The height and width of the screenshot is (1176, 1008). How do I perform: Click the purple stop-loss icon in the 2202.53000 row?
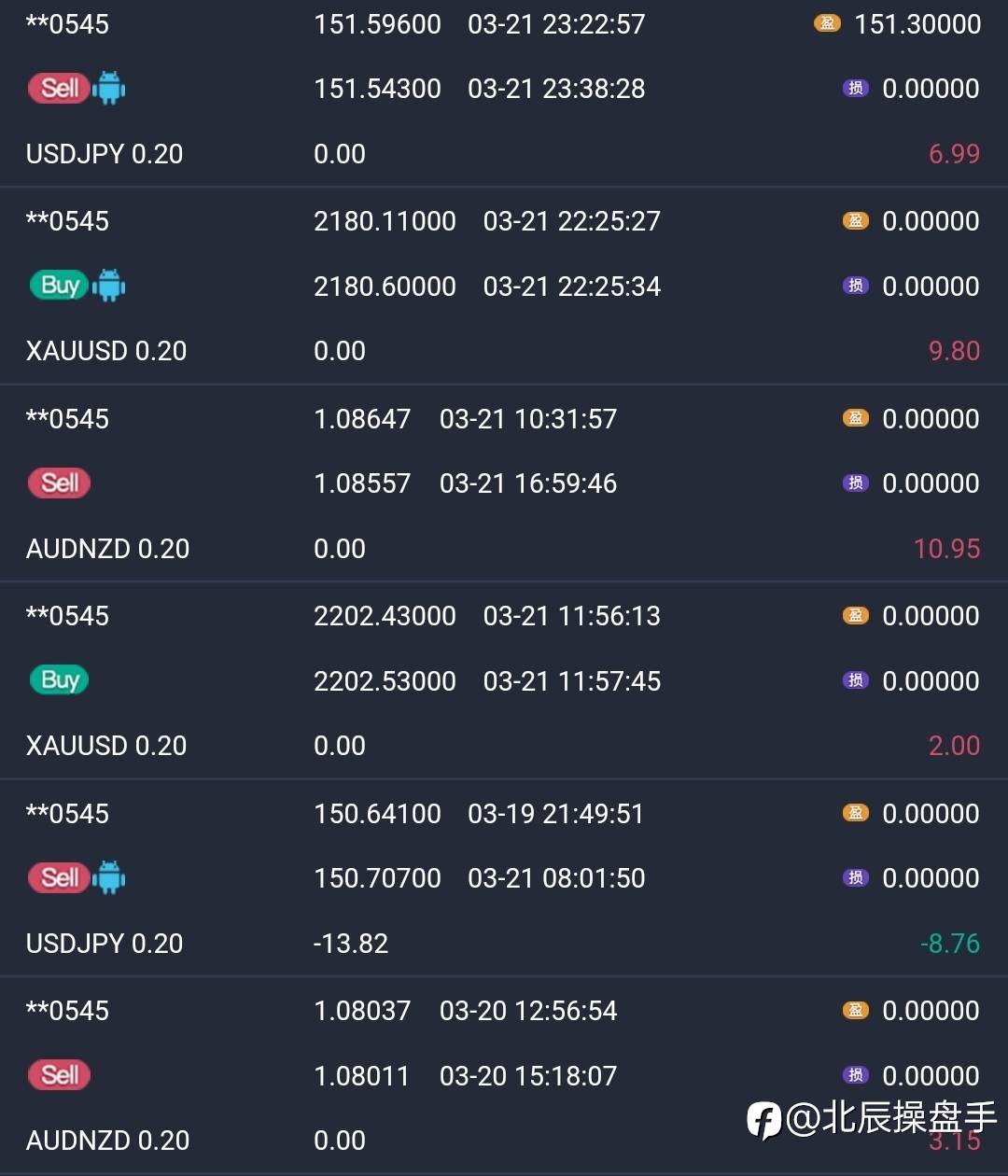855,680
